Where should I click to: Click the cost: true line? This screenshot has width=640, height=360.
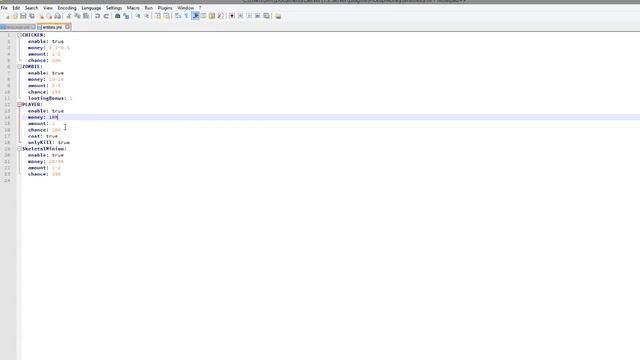[43, 136]
